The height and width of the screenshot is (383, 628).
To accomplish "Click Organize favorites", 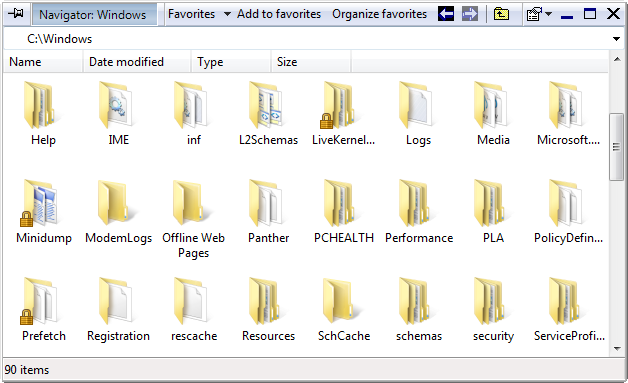I will (x=380, y=14).
